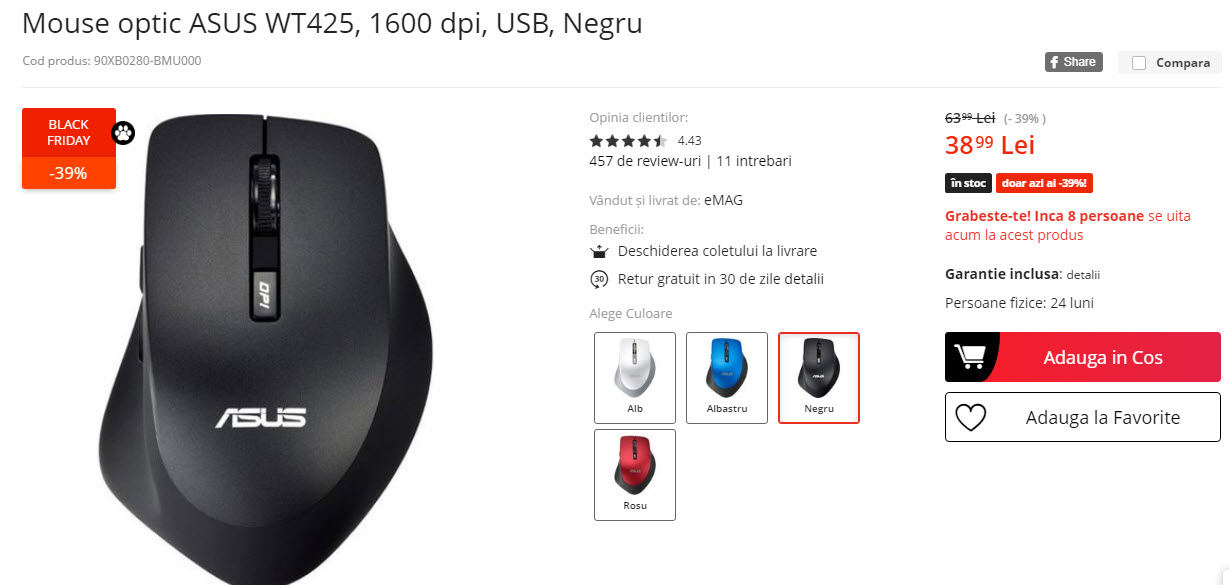The width and height of the screenshot is (1229, 585).
Task: Open the return policy detalii link
Action: pyautogui.click(x=804, y=279)
